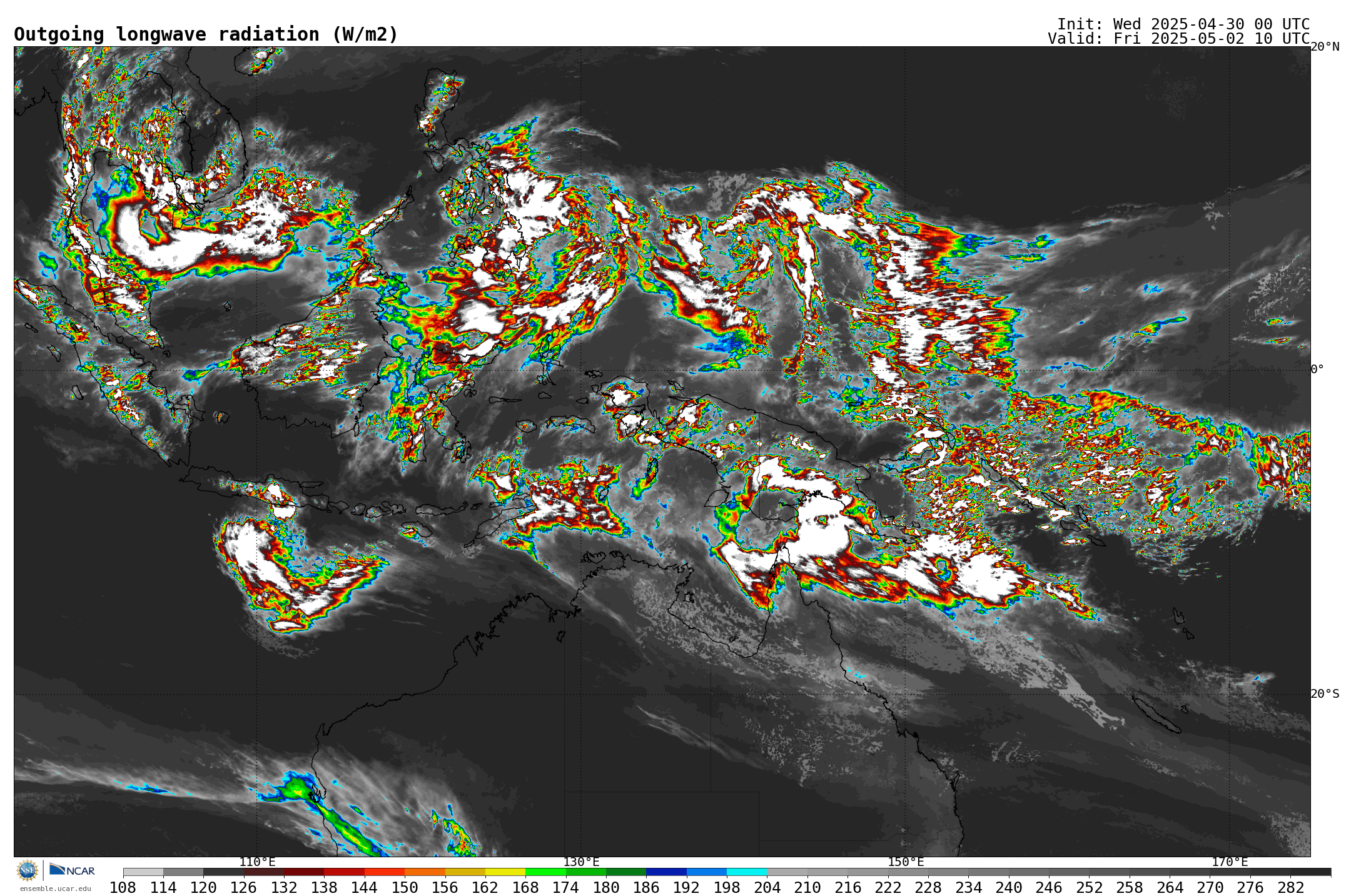Click the NCAR logo
The width and height of the screenshot is (1351, 896).
point(72,870)
